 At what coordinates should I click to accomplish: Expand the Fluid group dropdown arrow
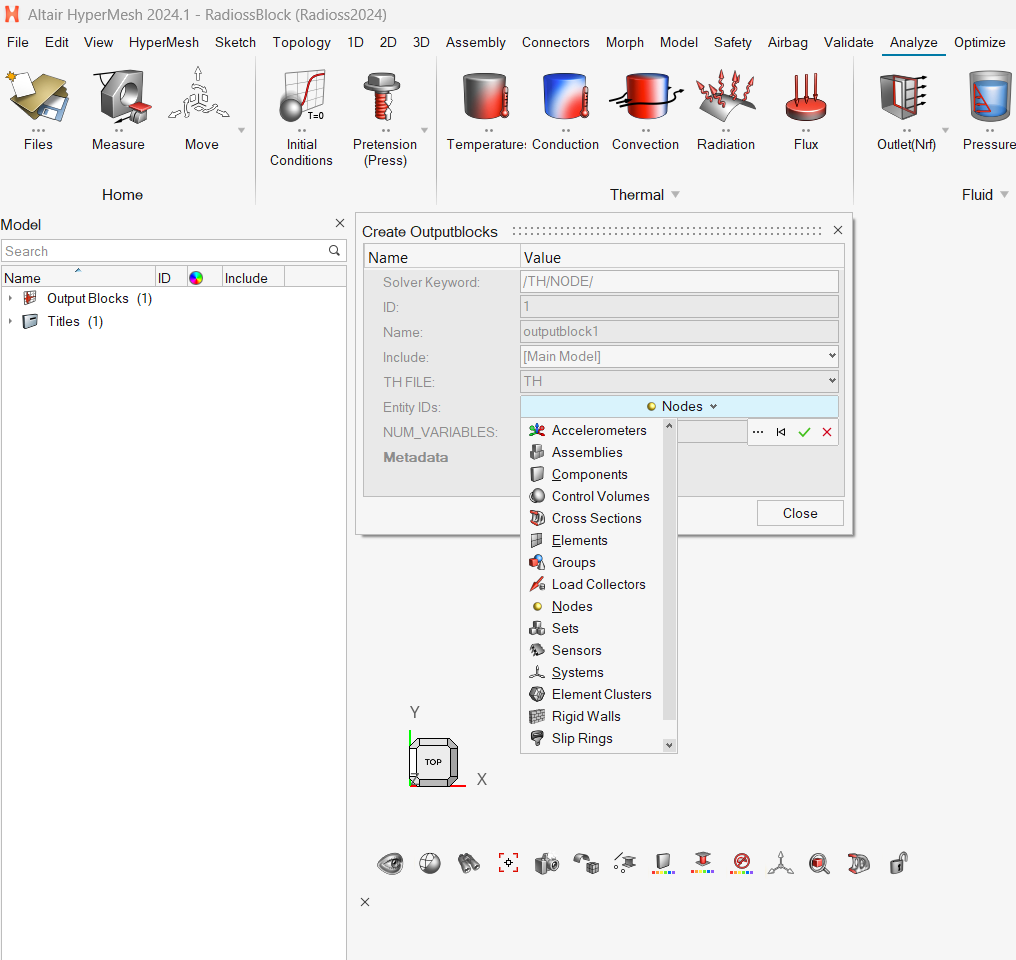[x=1004, y=194]
